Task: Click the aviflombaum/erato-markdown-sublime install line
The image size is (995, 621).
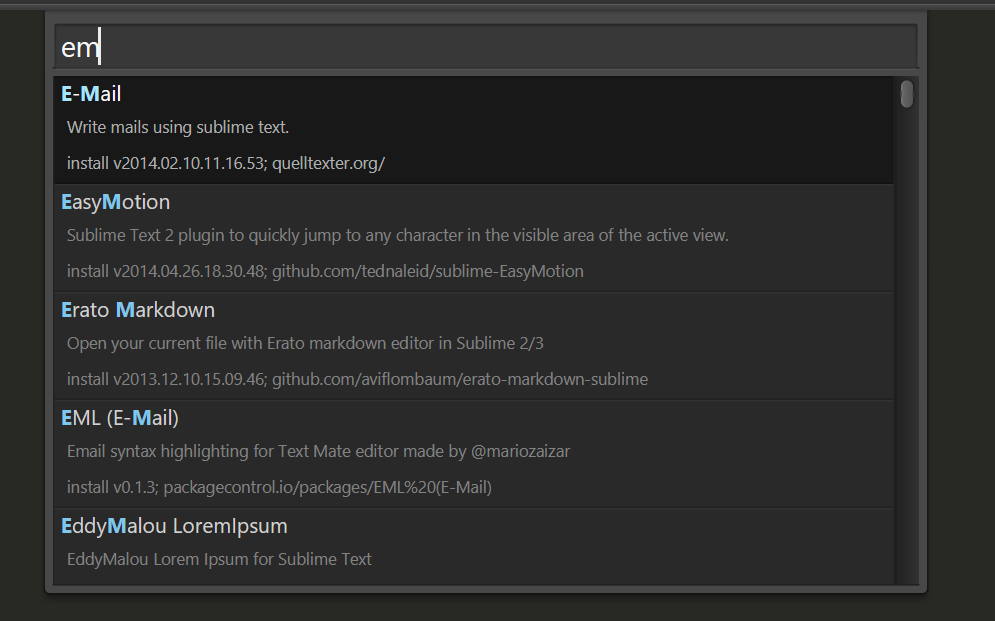Action: tap(357, 379)
